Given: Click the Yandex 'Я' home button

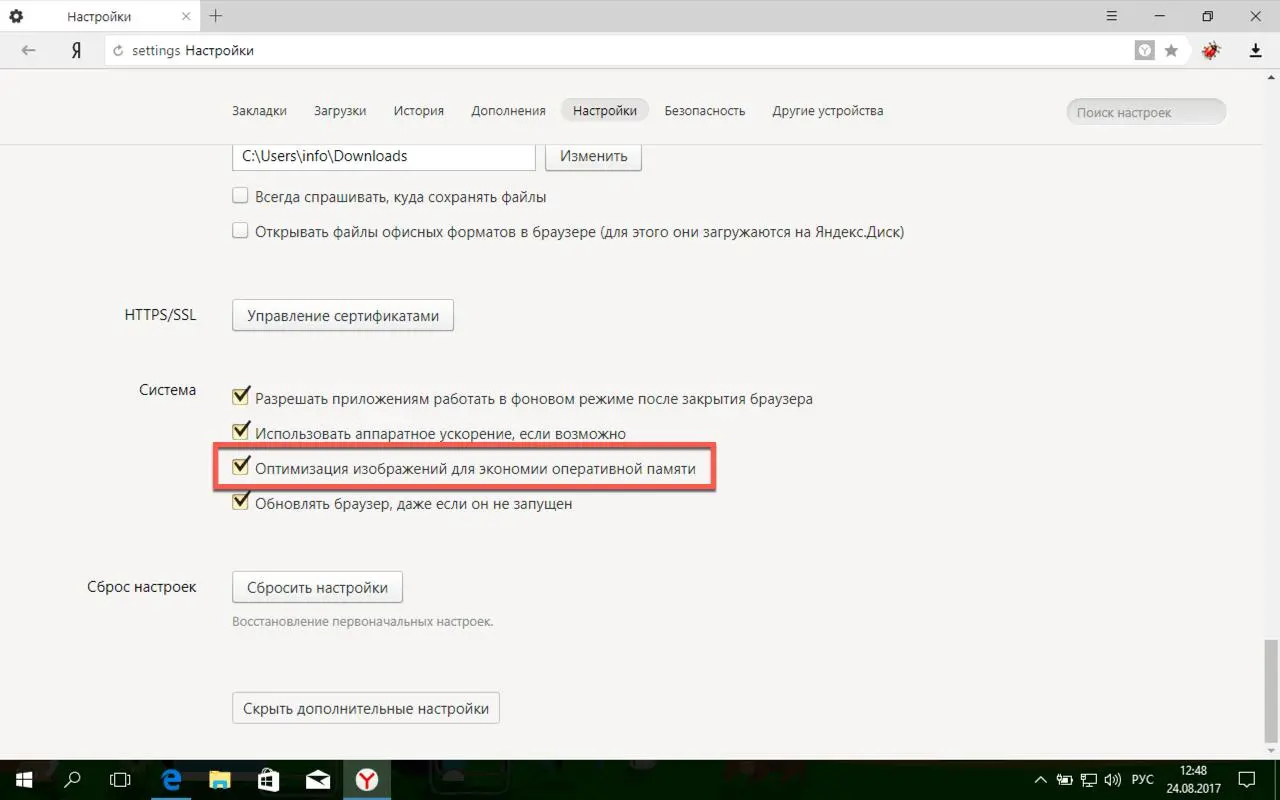Looking at the screenshot, I should 76,51.
